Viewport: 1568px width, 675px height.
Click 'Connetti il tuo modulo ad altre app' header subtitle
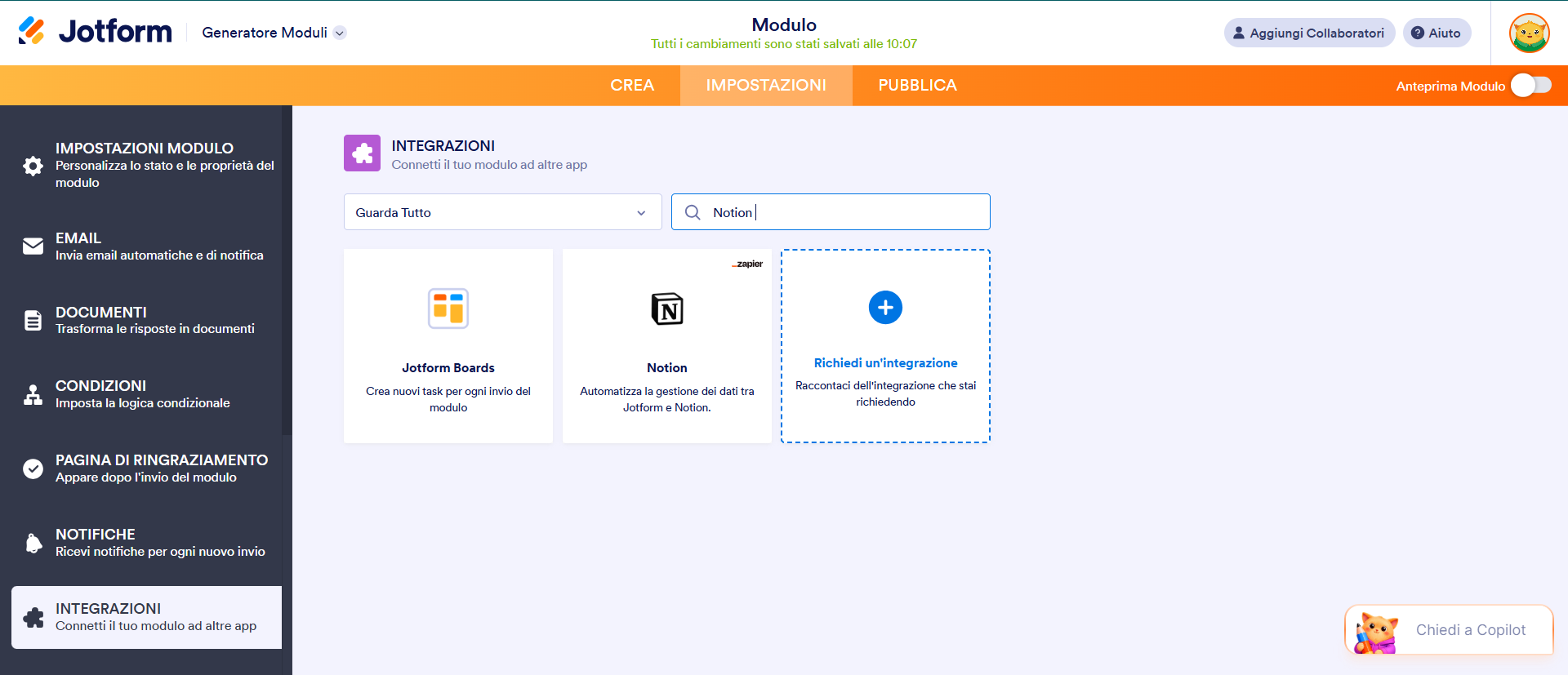pyautogui.click(x=489, y=165)
